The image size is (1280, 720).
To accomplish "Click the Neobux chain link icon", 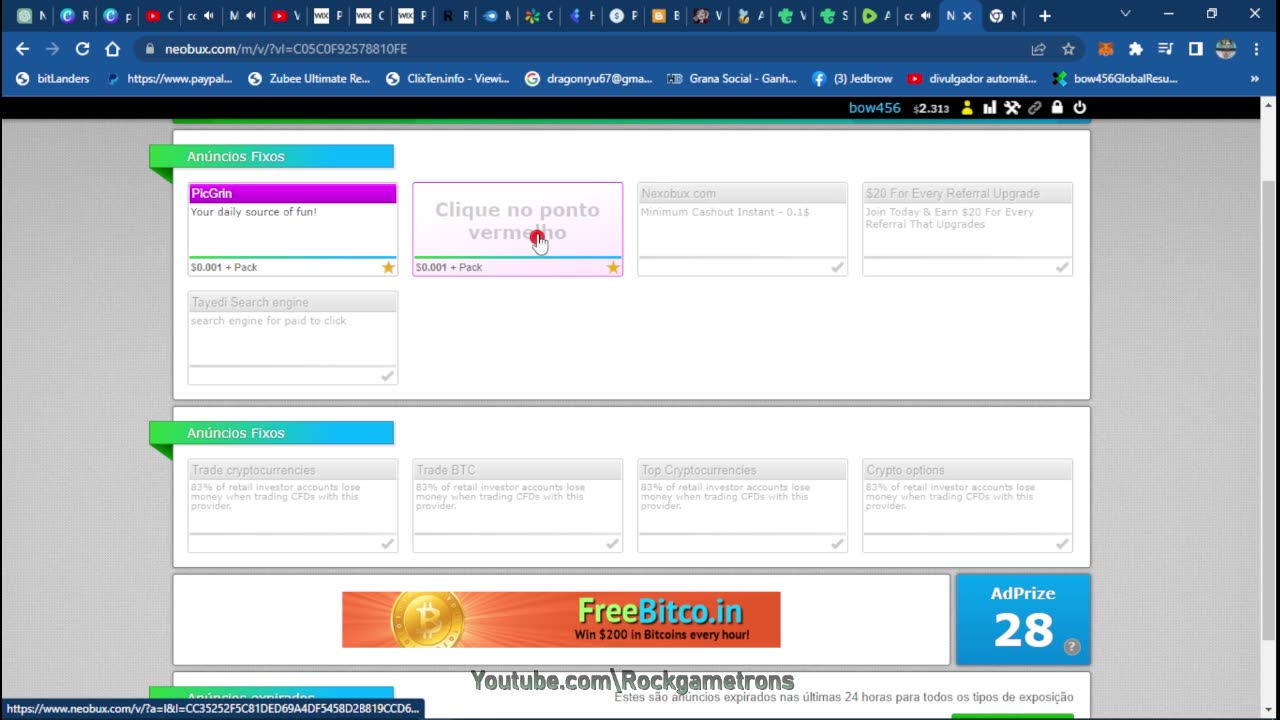I will (x=1035, y=108).
